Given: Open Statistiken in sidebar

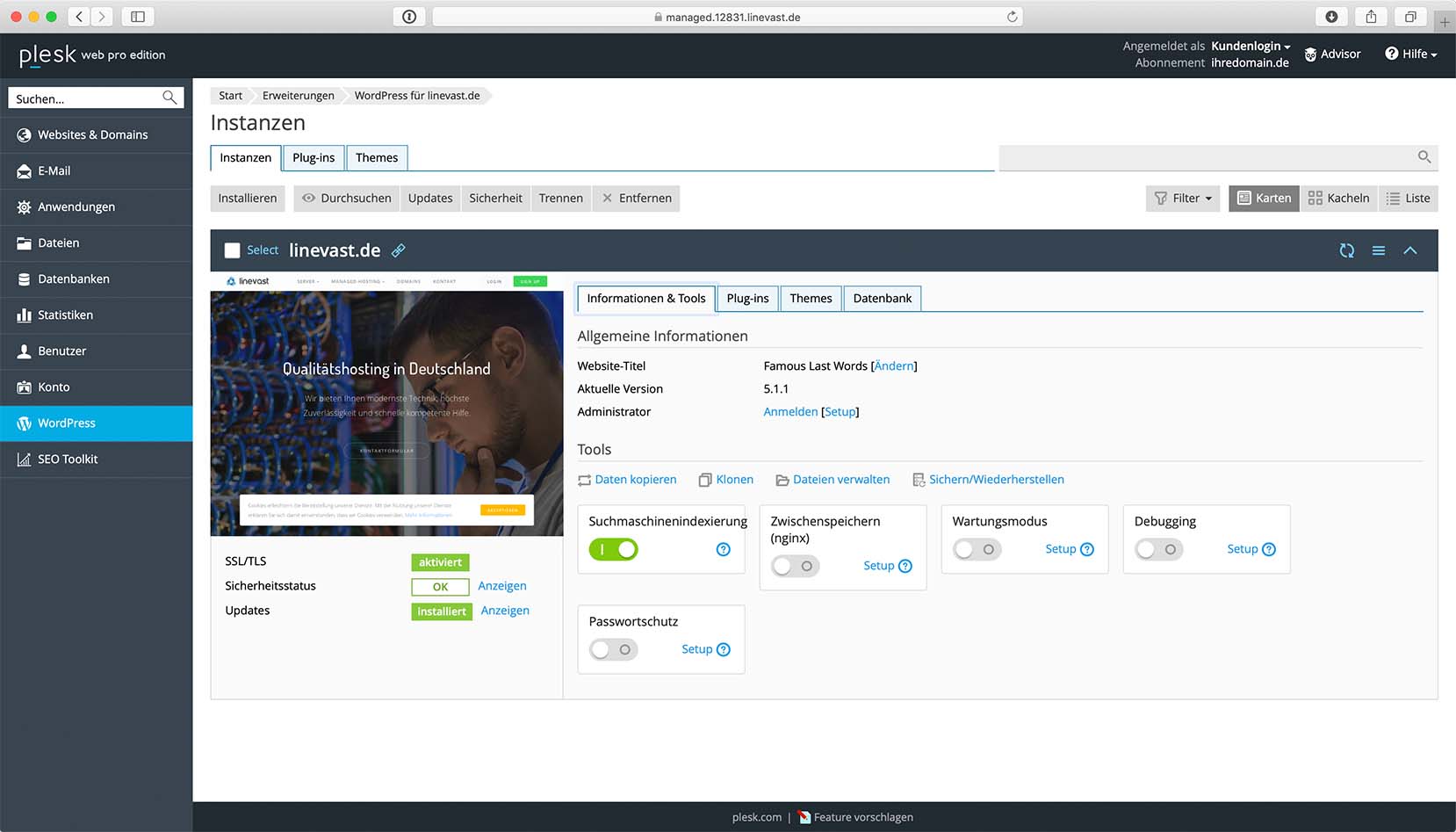Looking at the screenshot, I should coord(97,315).
